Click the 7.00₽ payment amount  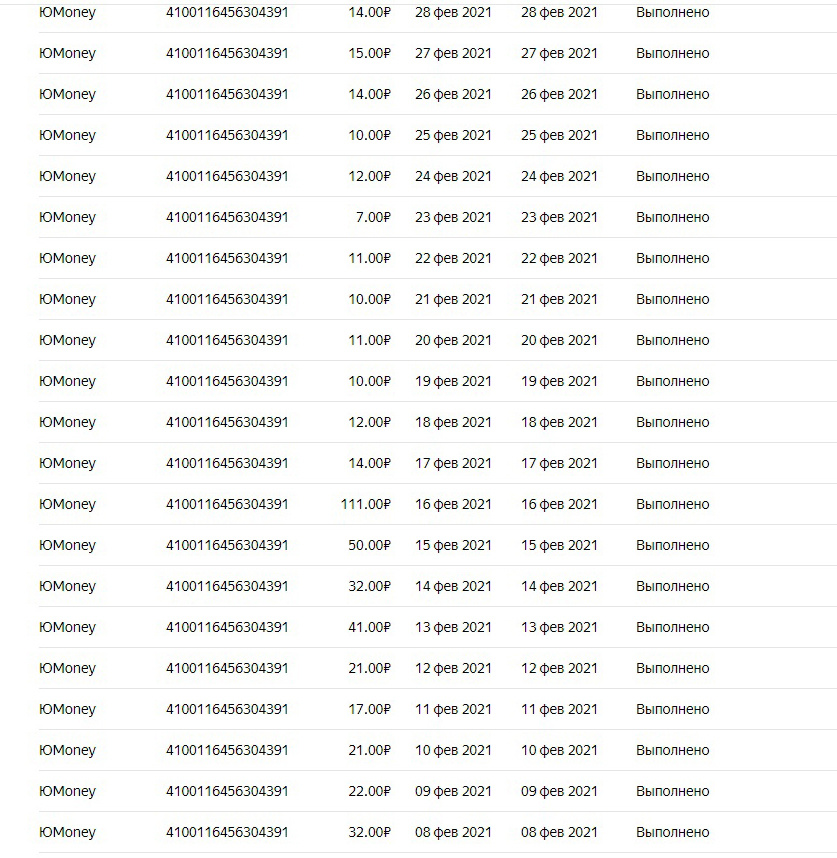373,217
